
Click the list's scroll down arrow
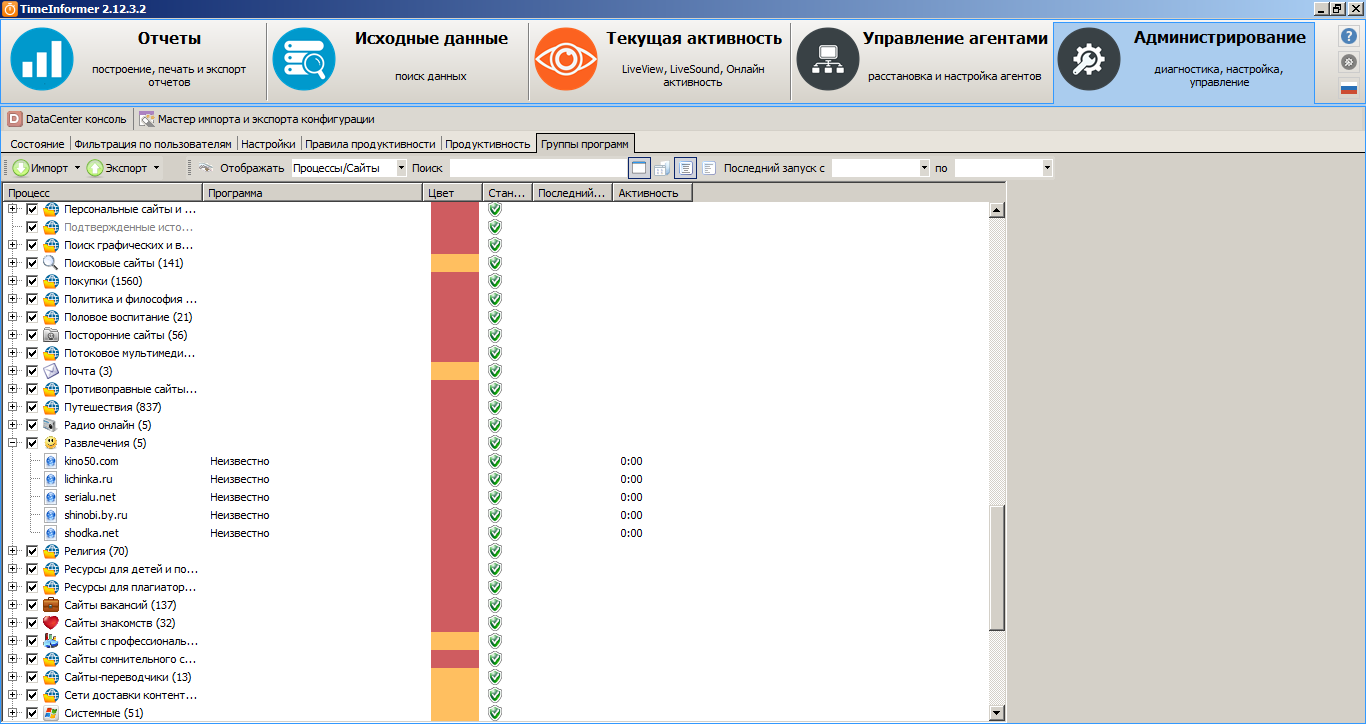[996, 712]
